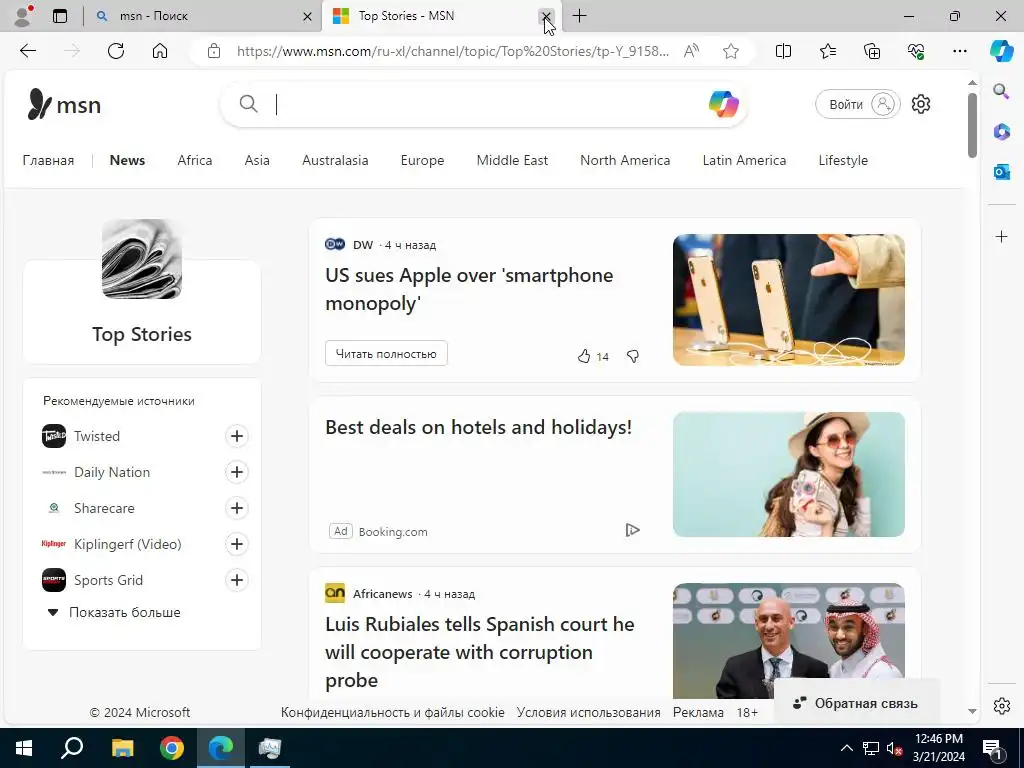Switch to the 'msn - Поиск' browser tab
Viewport: 1024px width, 768px height.
click(202, 16)
